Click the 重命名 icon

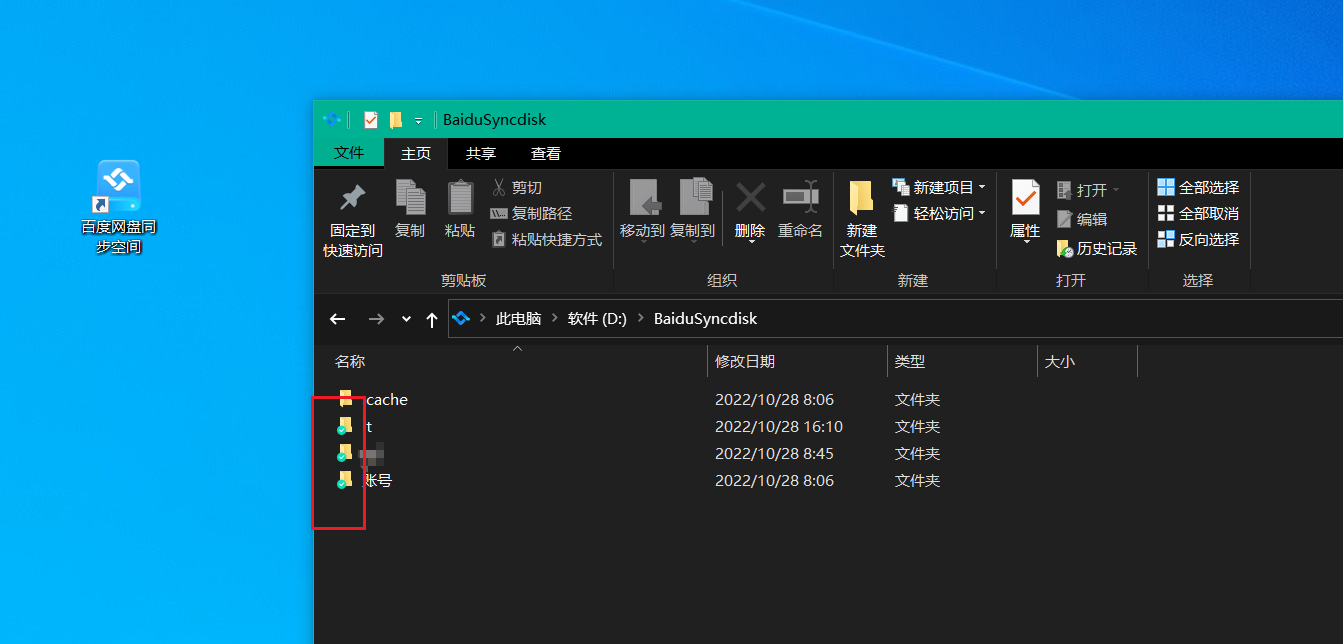coord(801,198)
